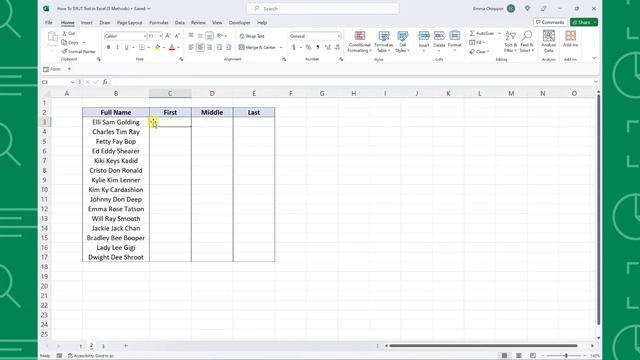Toggle Align Left
The image size is (640, 360).
pyautogui.click(x=191, y=47)
